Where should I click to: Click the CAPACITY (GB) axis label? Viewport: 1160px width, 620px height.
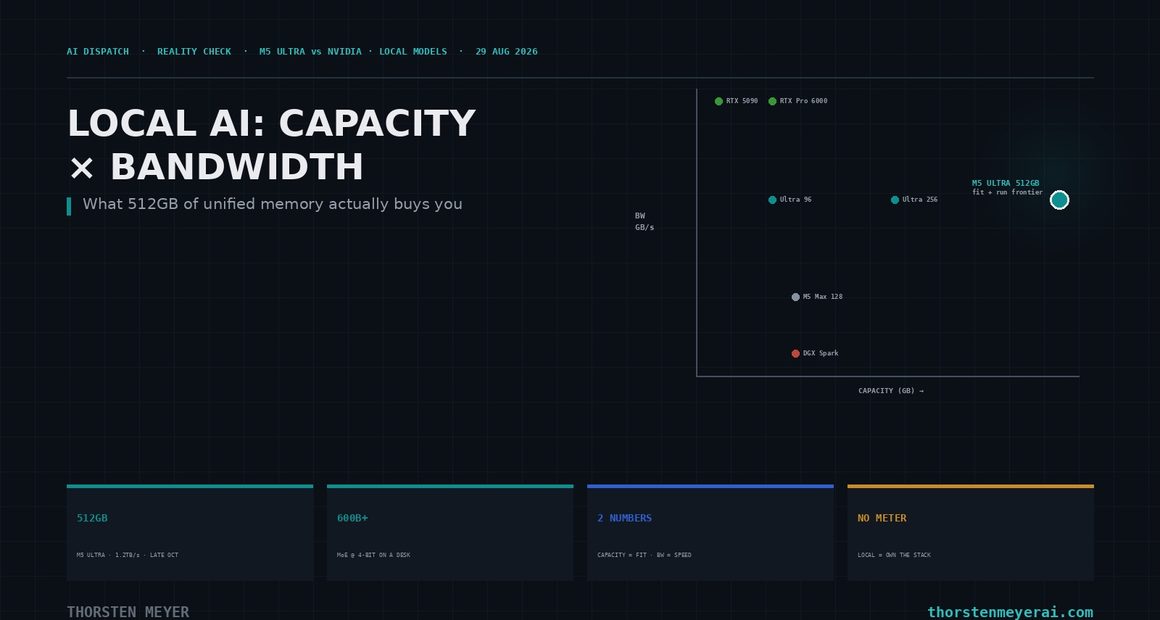[891, 391]
